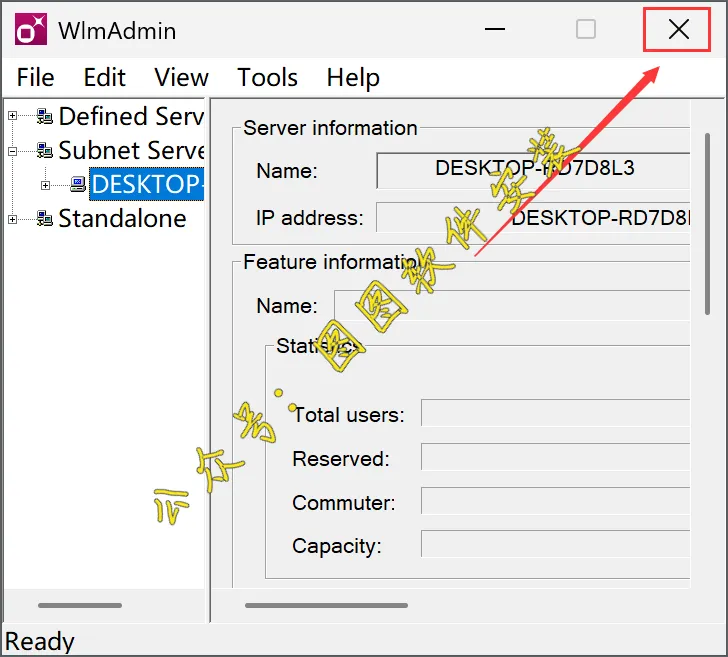
Task: Open the File menu
Action: click(x=35, y=77)
